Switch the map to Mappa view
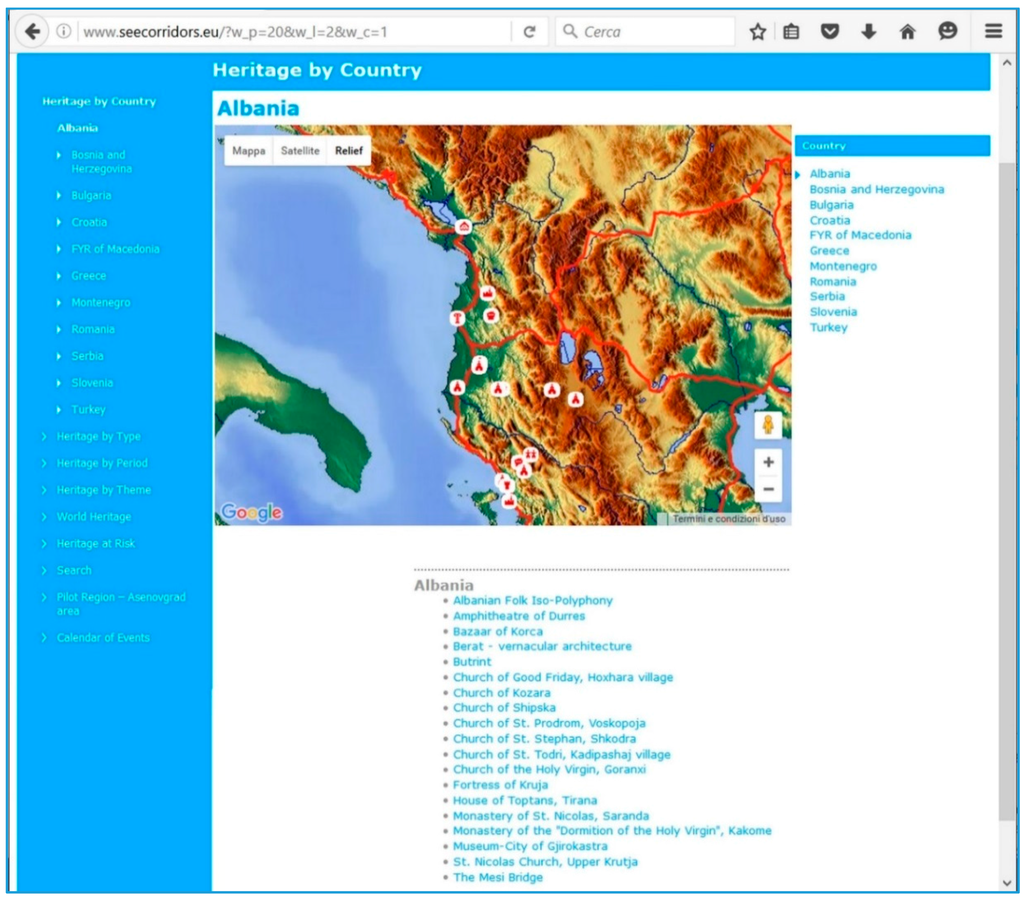1024x899 pixels. [249, 151]
